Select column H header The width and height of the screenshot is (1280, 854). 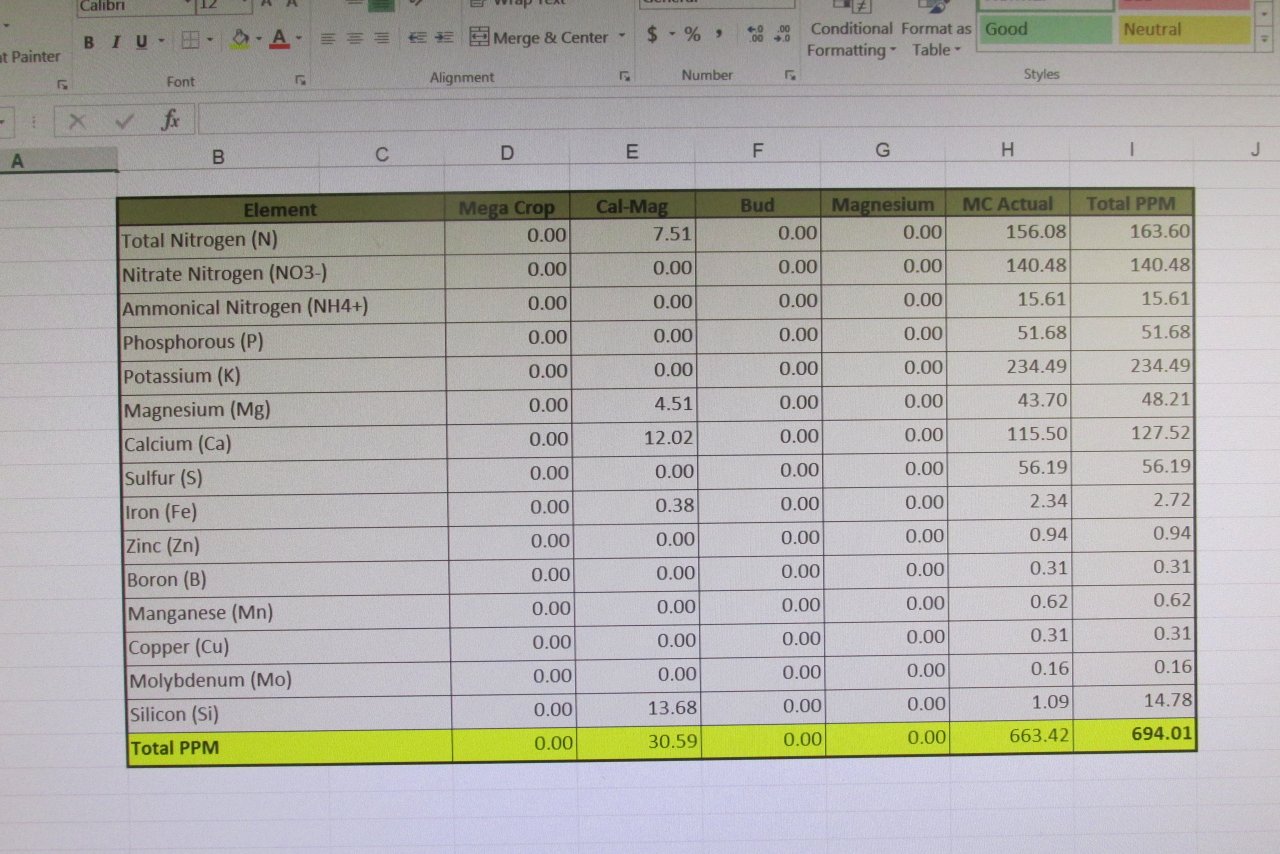click(x=1007, y=150)
